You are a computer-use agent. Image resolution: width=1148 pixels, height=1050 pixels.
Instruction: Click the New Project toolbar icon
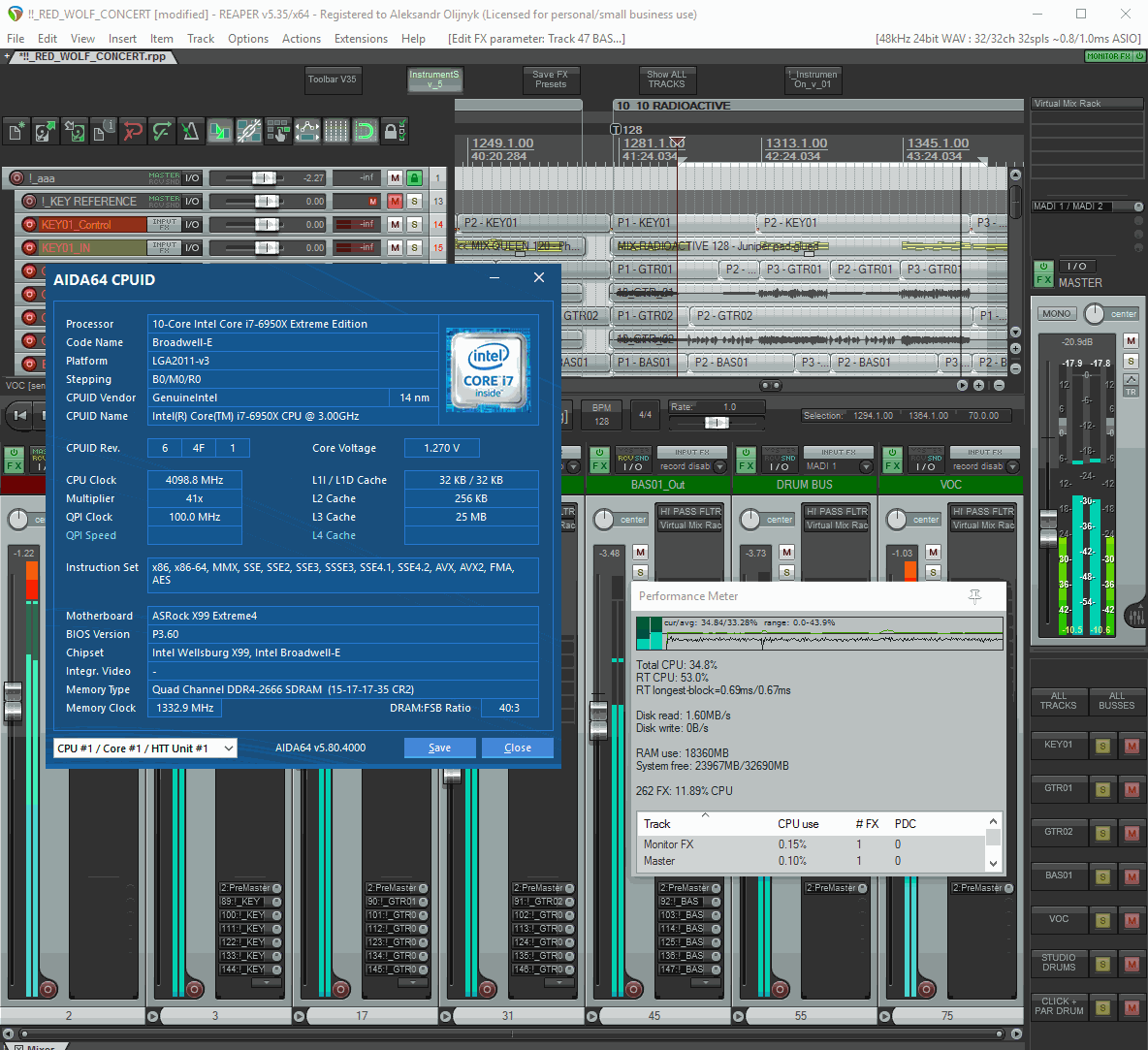(x=16, y=131)
